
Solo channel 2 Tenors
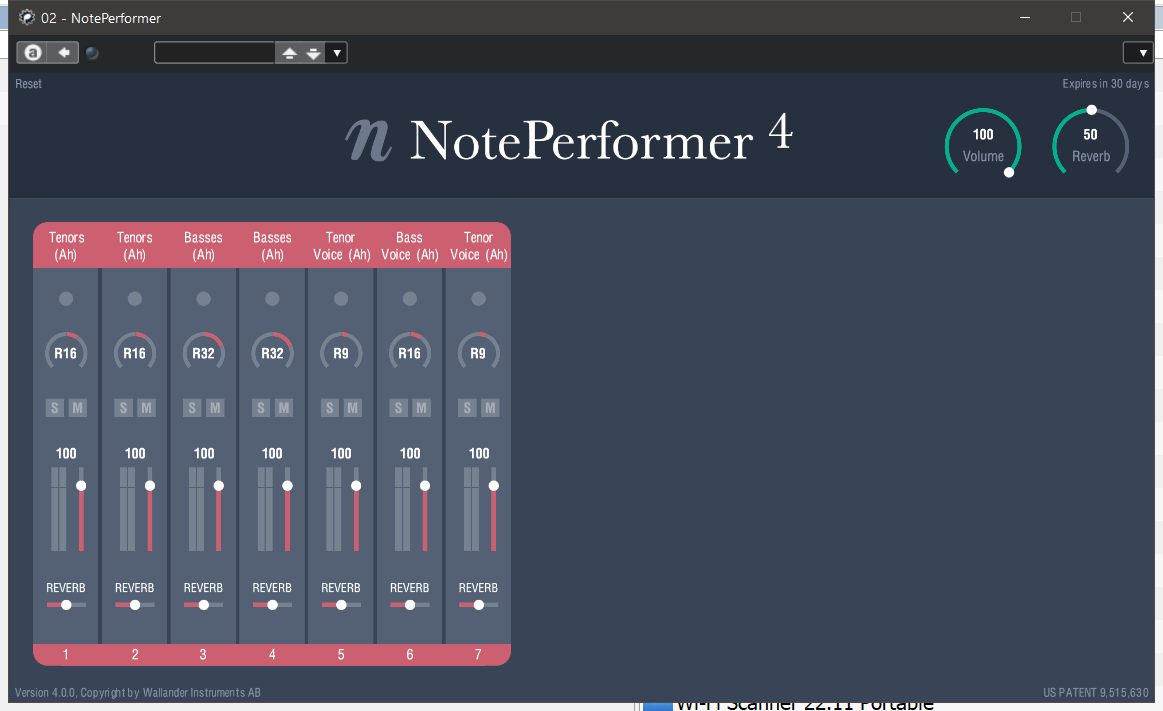[x=123, y=408]
